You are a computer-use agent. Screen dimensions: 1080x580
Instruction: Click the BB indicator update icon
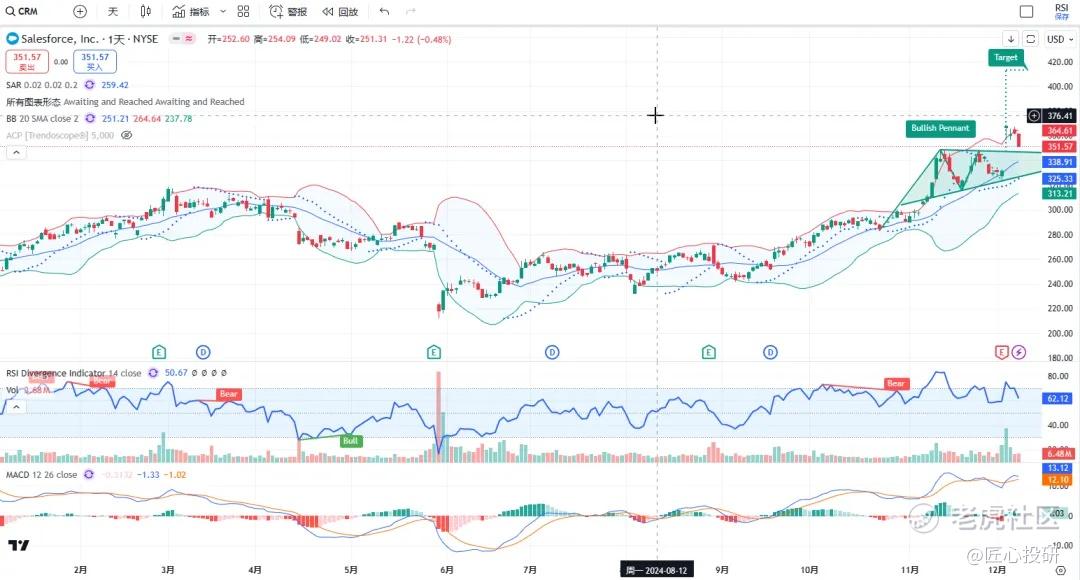point(90,118)
